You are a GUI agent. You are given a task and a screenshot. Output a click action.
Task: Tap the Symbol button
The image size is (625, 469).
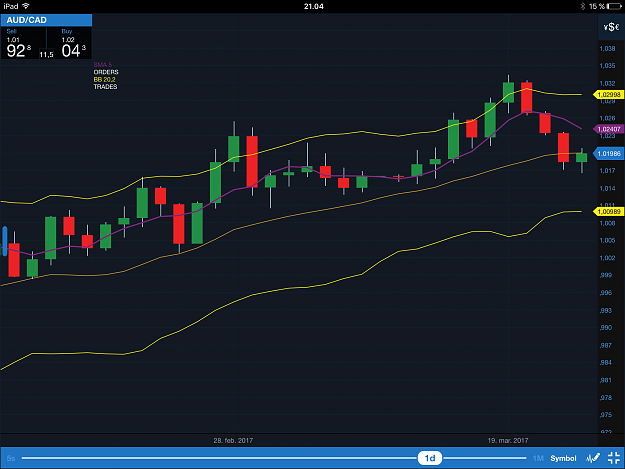563,458
